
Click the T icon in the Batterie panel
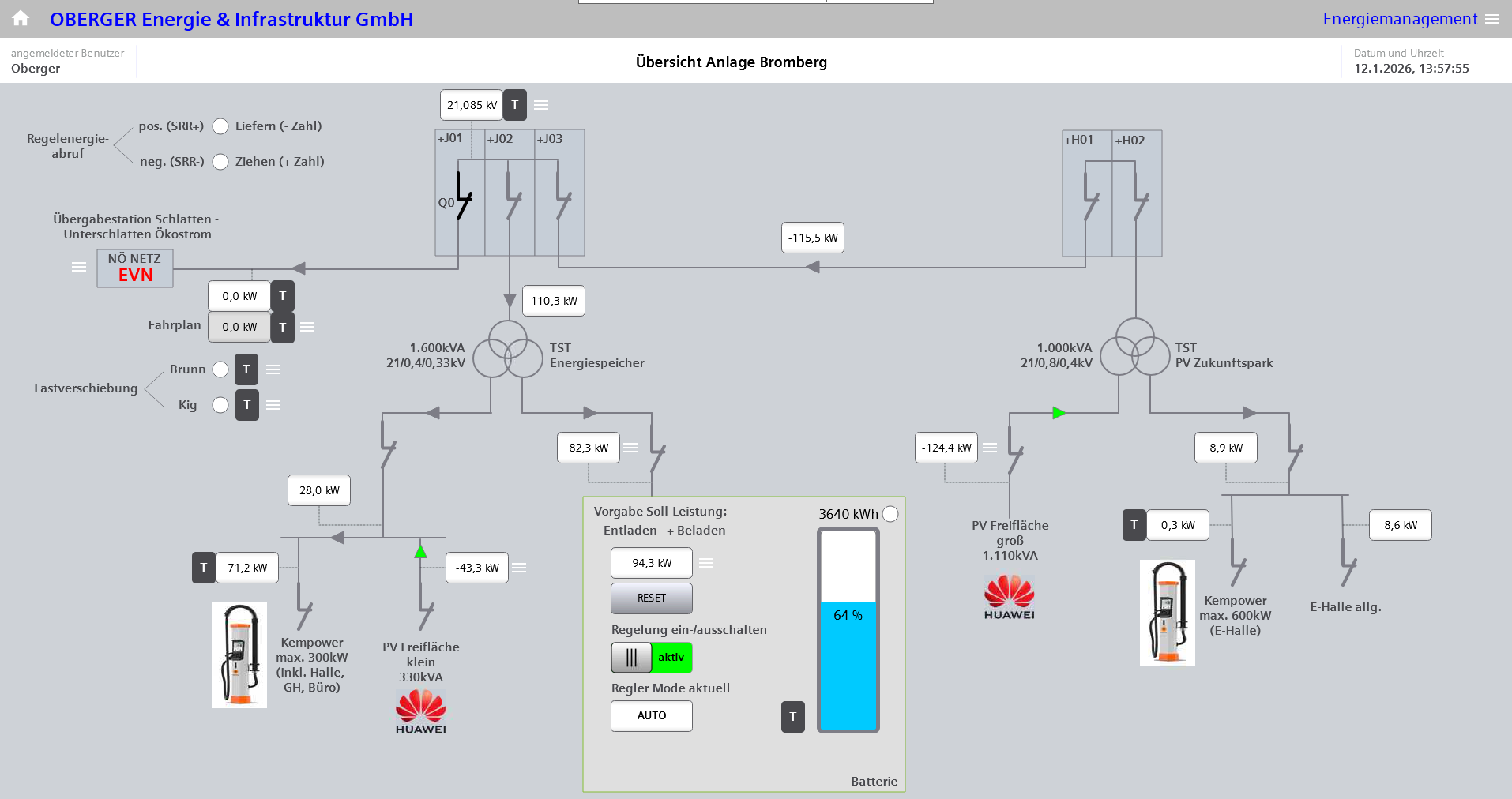792,717
